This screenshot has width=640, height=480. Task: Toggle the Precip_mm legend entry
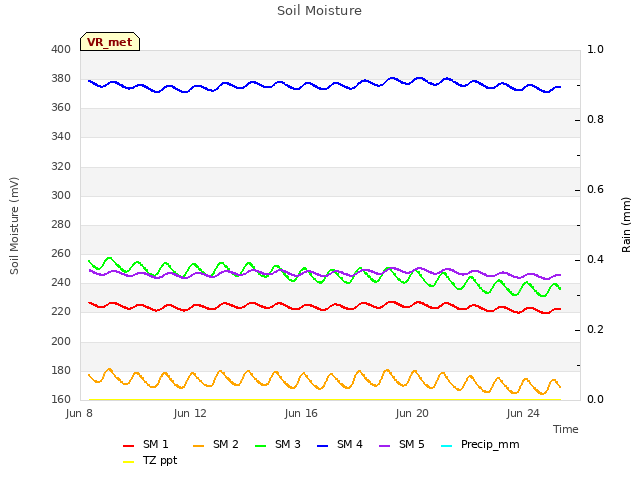[480, 444]
